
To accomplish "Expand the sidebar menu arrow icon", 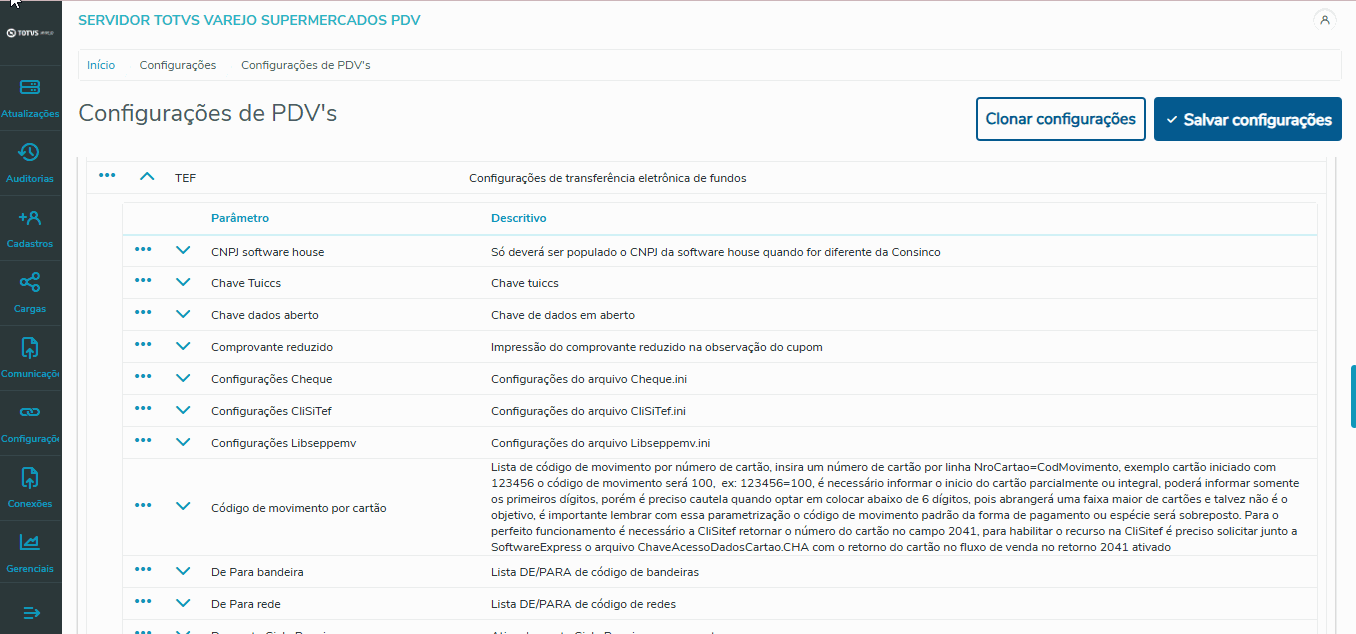I will pyautogui.click(x=30, y=612).
